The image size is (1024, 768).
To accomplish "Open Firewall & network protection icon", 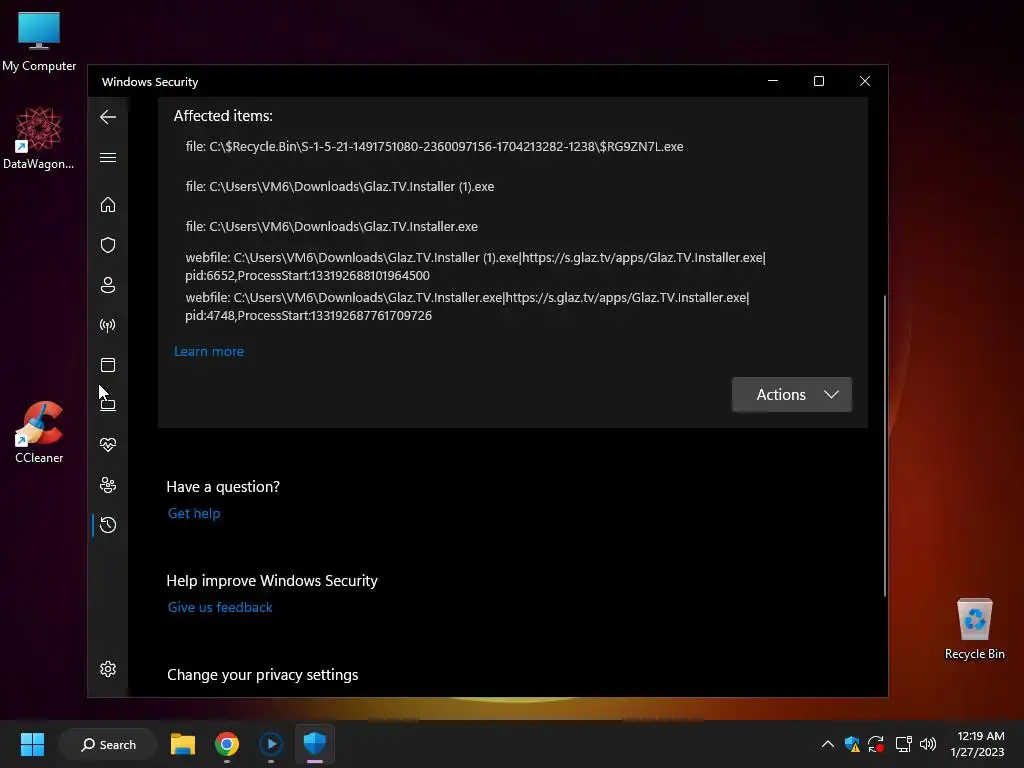I will point(108,325).
